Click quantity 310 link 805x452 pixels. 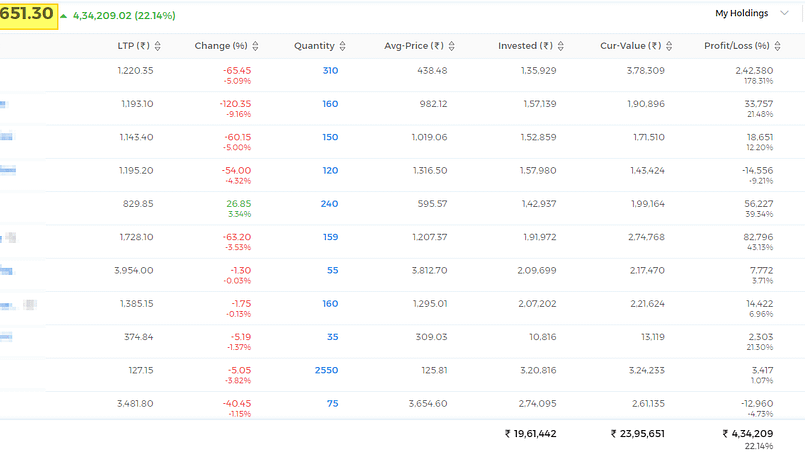(x=330, y=70)
